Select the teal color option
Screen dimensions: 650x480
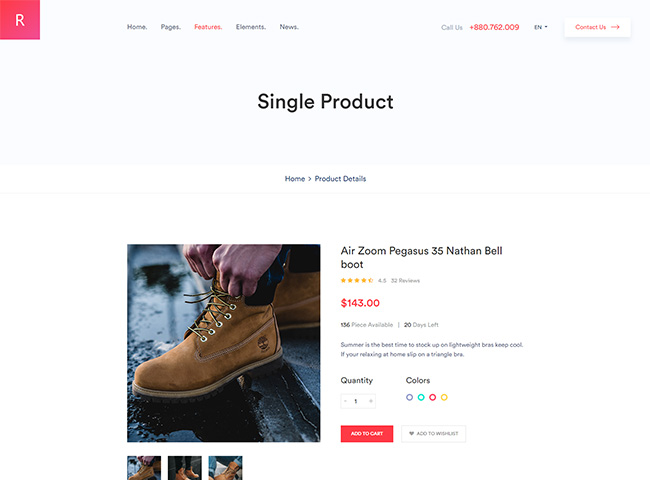421,397
